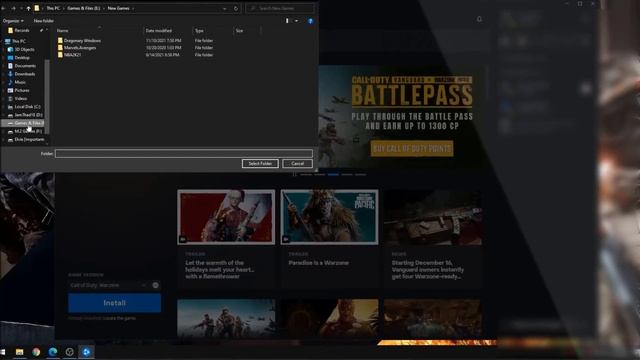
Task: Select the MarvelsAvengers folder
Action: coord(80,48)
